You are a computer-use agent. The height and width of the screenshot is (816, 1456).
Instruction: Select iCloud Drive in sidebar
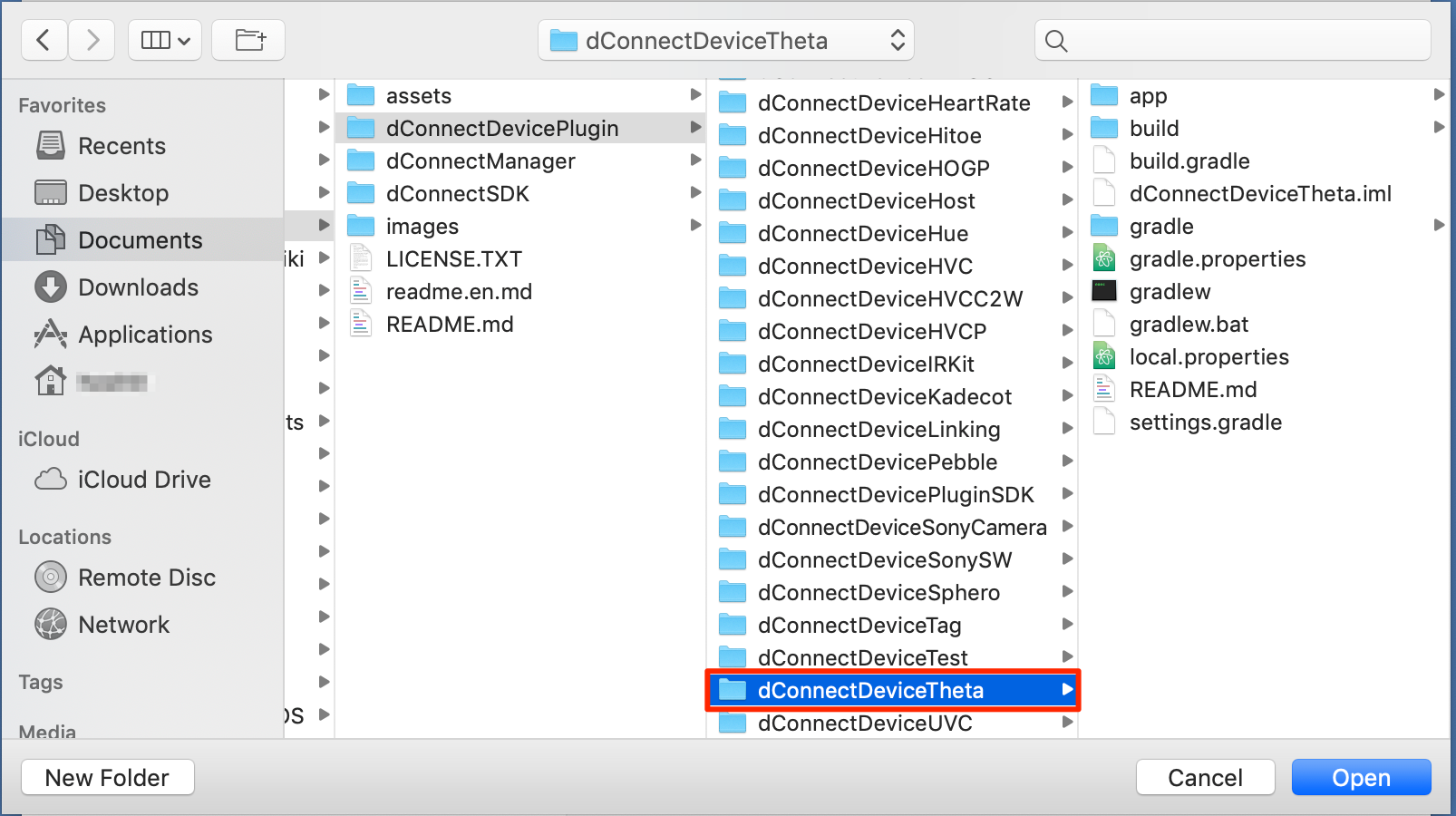[x=143, y=480]
